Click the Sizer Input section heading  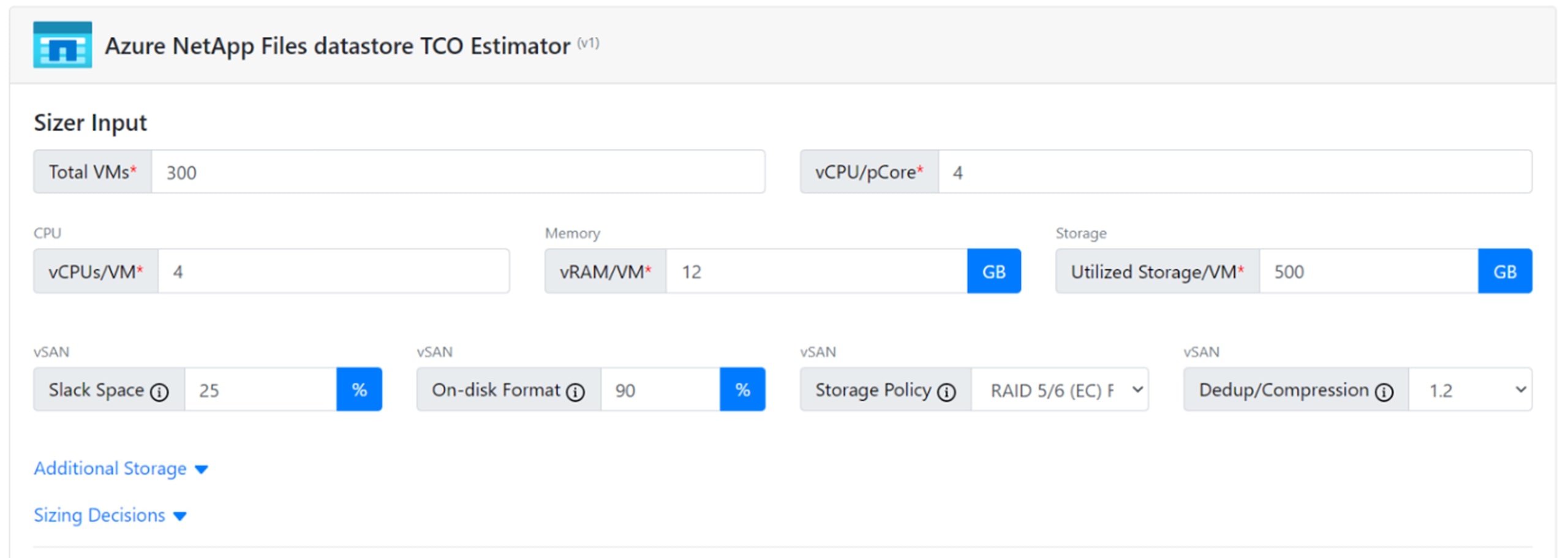(90, 122)
